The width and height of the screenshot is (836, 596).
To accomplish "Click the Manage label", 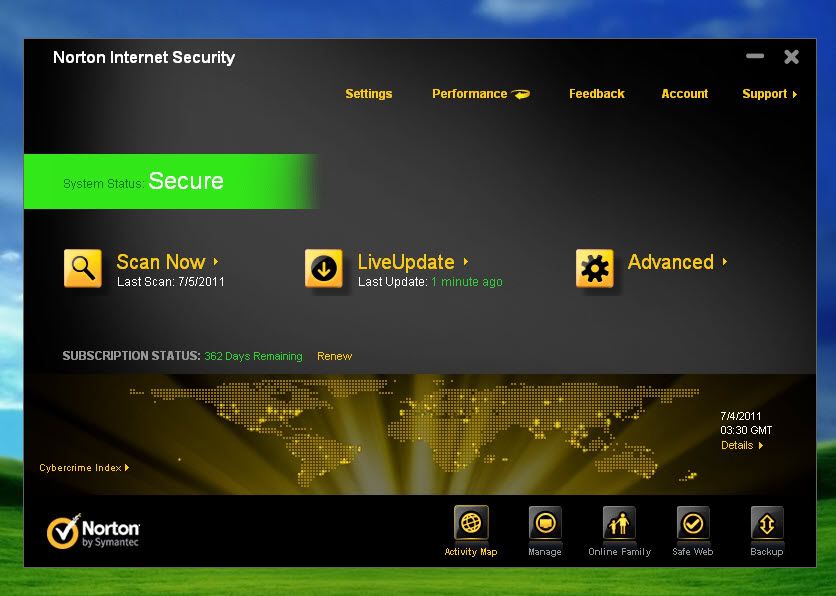I will [x=545, y=552].
